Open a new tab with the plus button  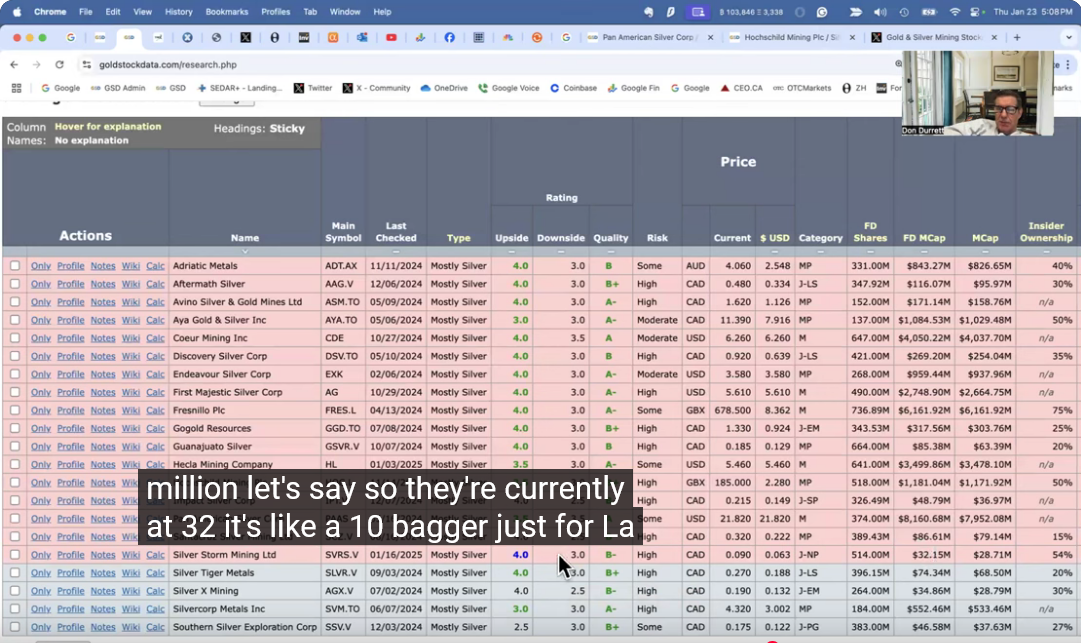[x=1017, y=37]
